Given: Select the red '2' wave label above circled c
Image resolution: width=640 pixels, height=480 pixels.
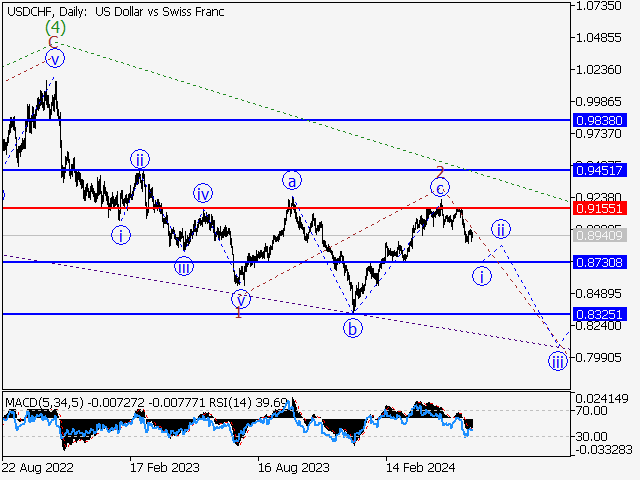Looking at the screenshot, I should click(440, 172).
